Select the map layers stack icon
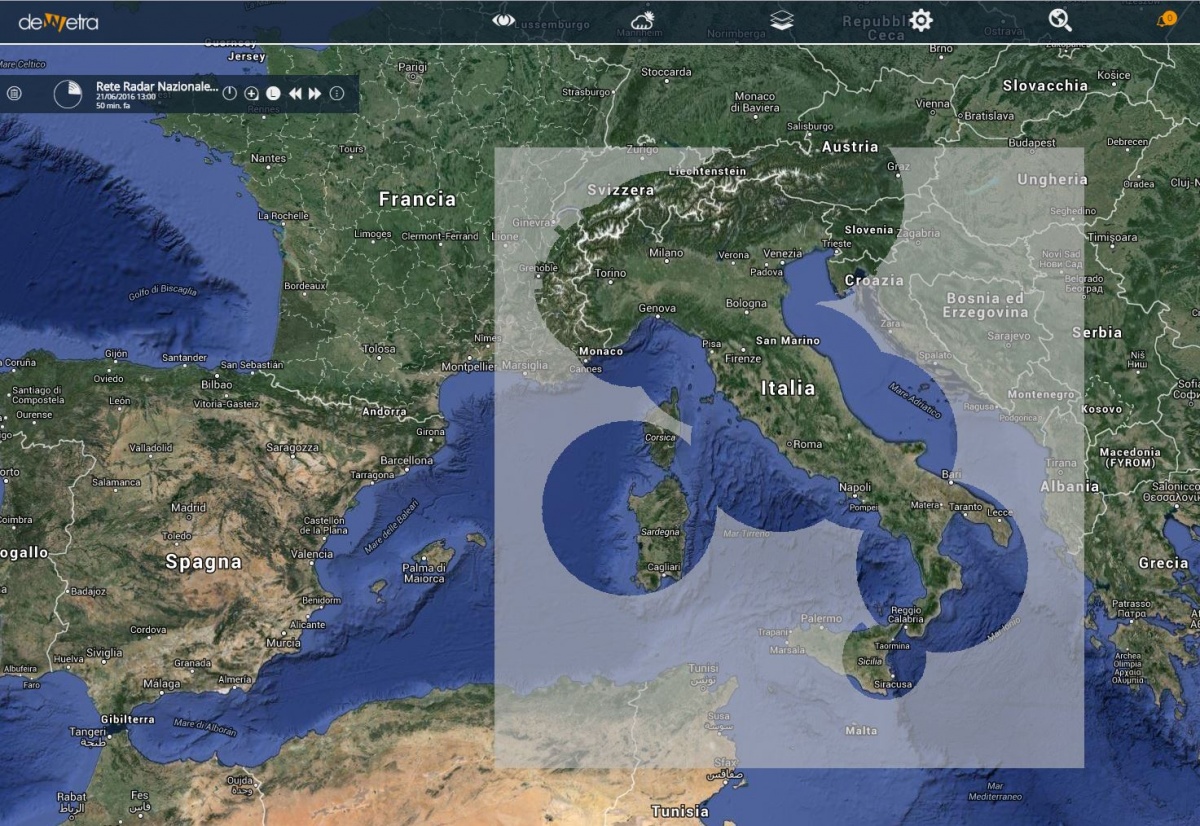This screenshot has width=1200, height=826. tap(780, 20)
